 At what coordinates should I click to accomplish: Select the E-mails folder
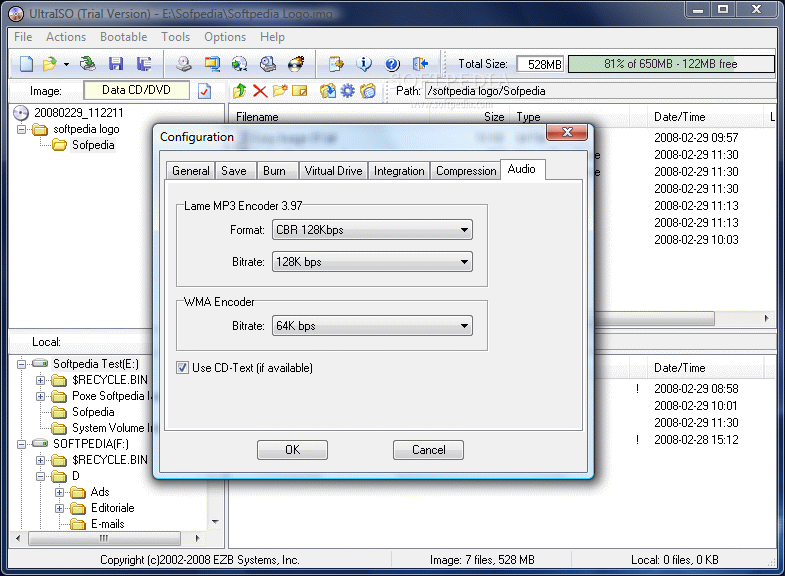click(108, 524)
